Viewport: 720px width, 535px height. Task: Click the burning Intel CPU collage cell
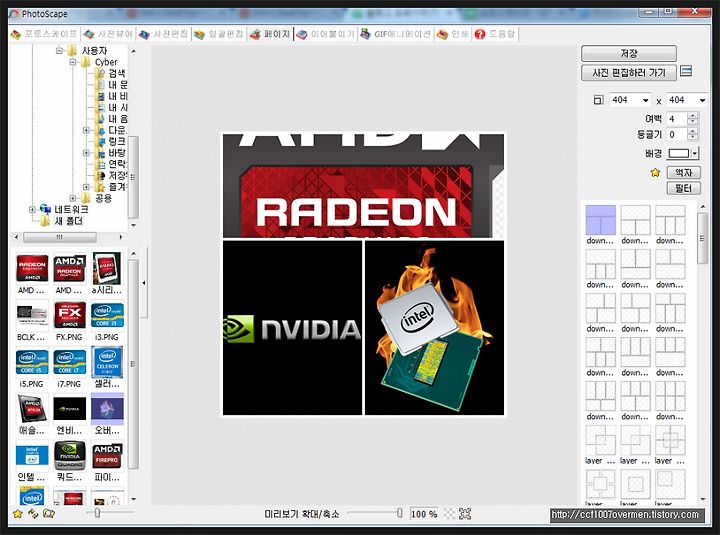[x=434, y=328]
